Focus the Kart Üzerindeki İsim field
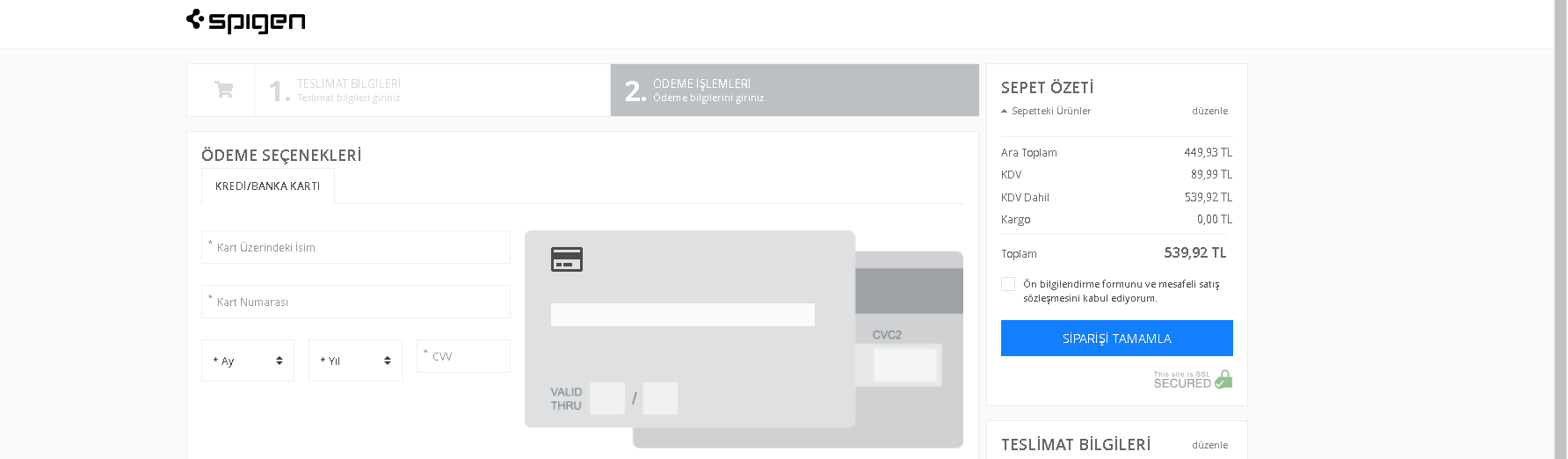 click(356, 247)
